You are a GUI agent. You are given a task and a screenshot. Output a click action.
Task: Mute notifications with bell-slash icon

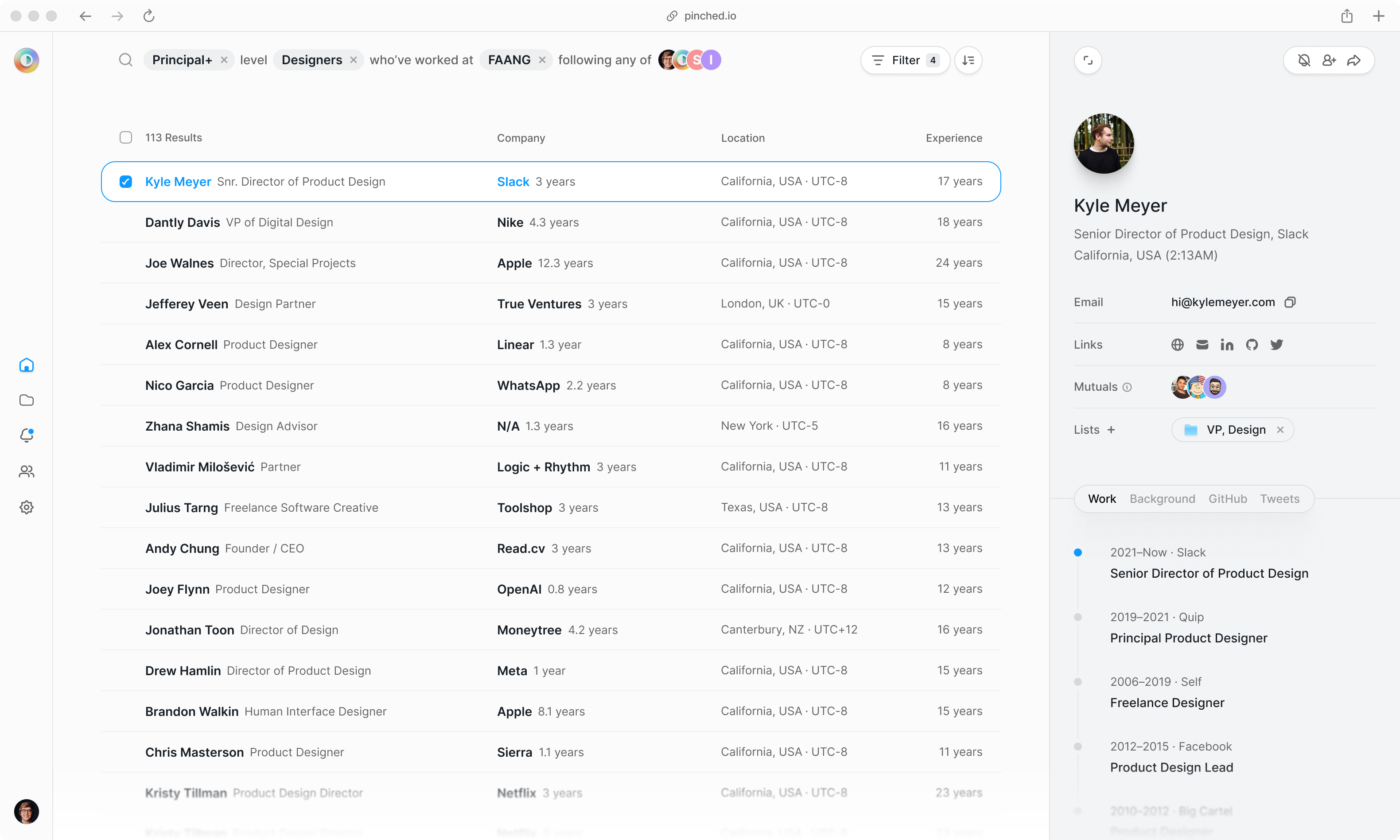(1304, 60)
